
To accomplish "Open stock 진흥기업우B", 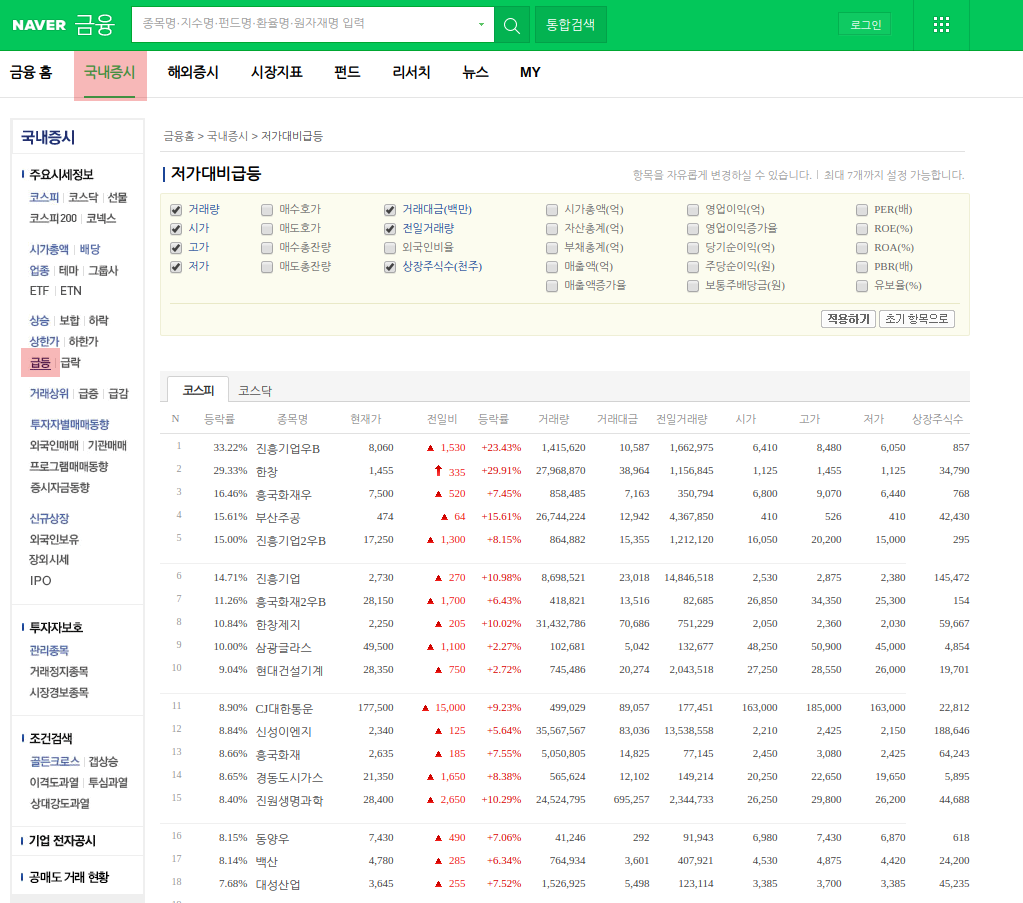I will point(288,449).
